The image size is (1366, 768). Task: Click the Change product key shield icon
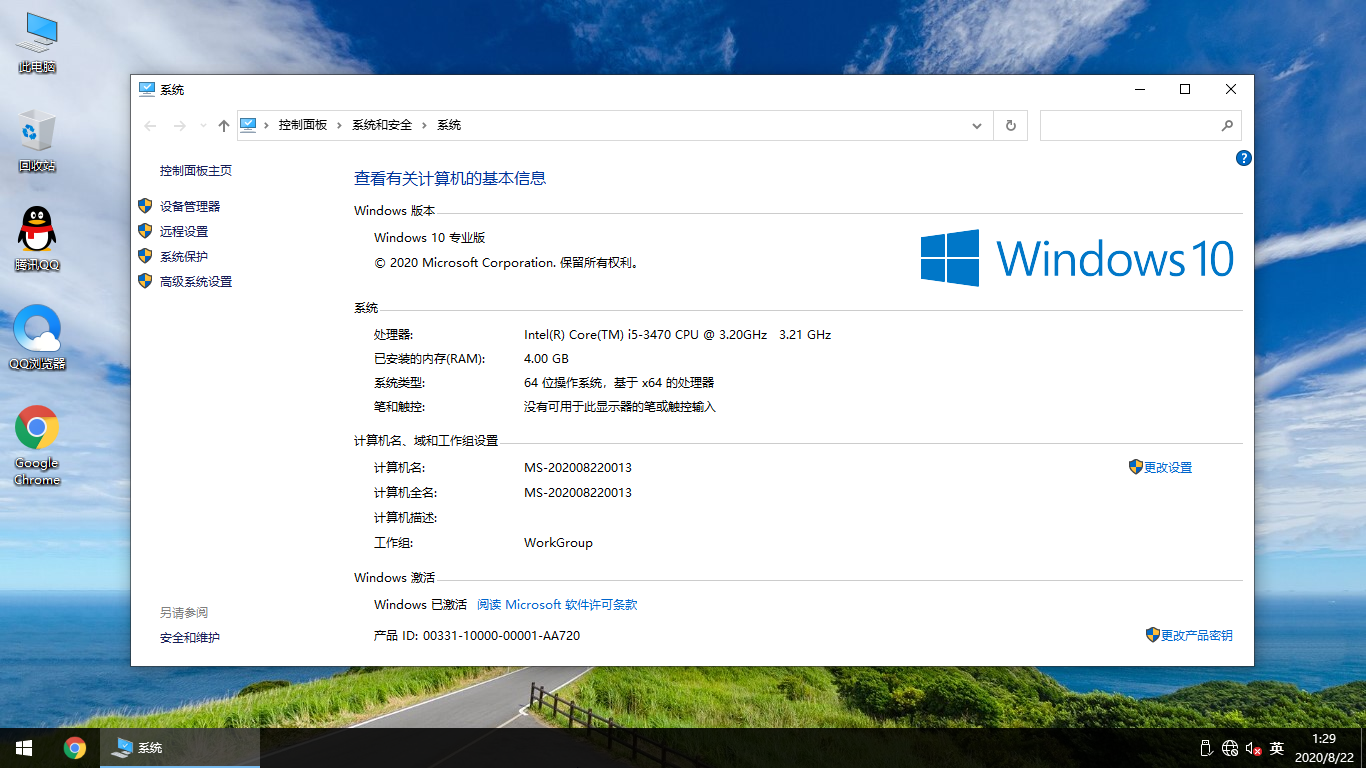click(1152, 635)
